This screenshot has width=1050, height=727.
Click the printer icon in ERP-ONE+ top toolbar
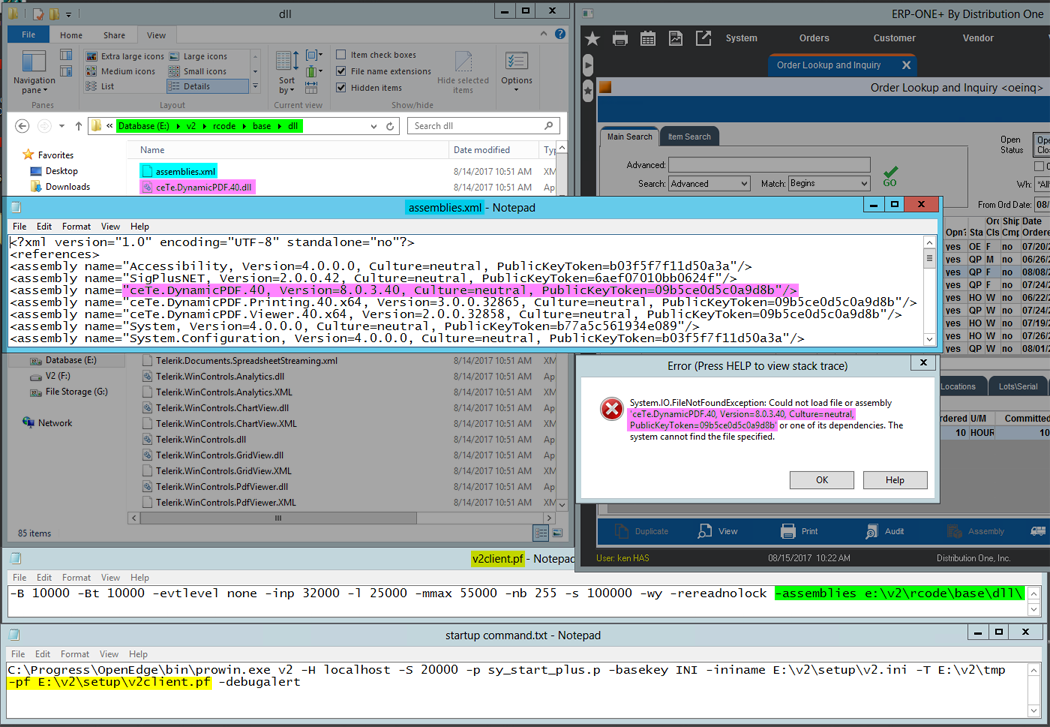[x=620, y=39]
